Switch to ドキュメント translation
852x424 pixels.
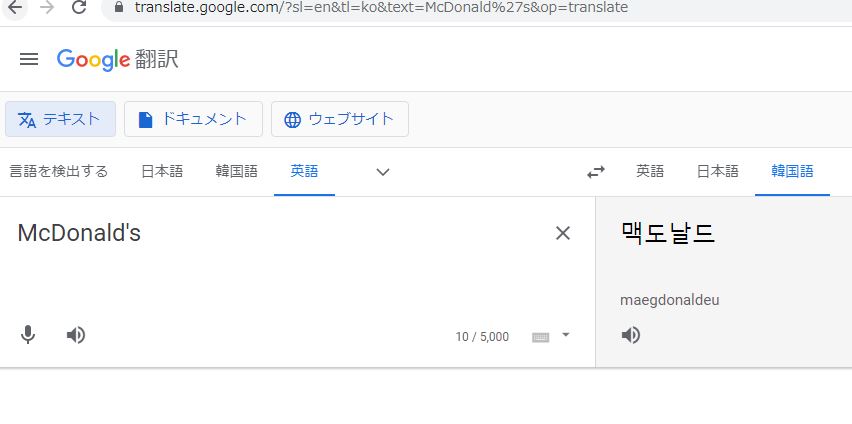tap(193, 119)
